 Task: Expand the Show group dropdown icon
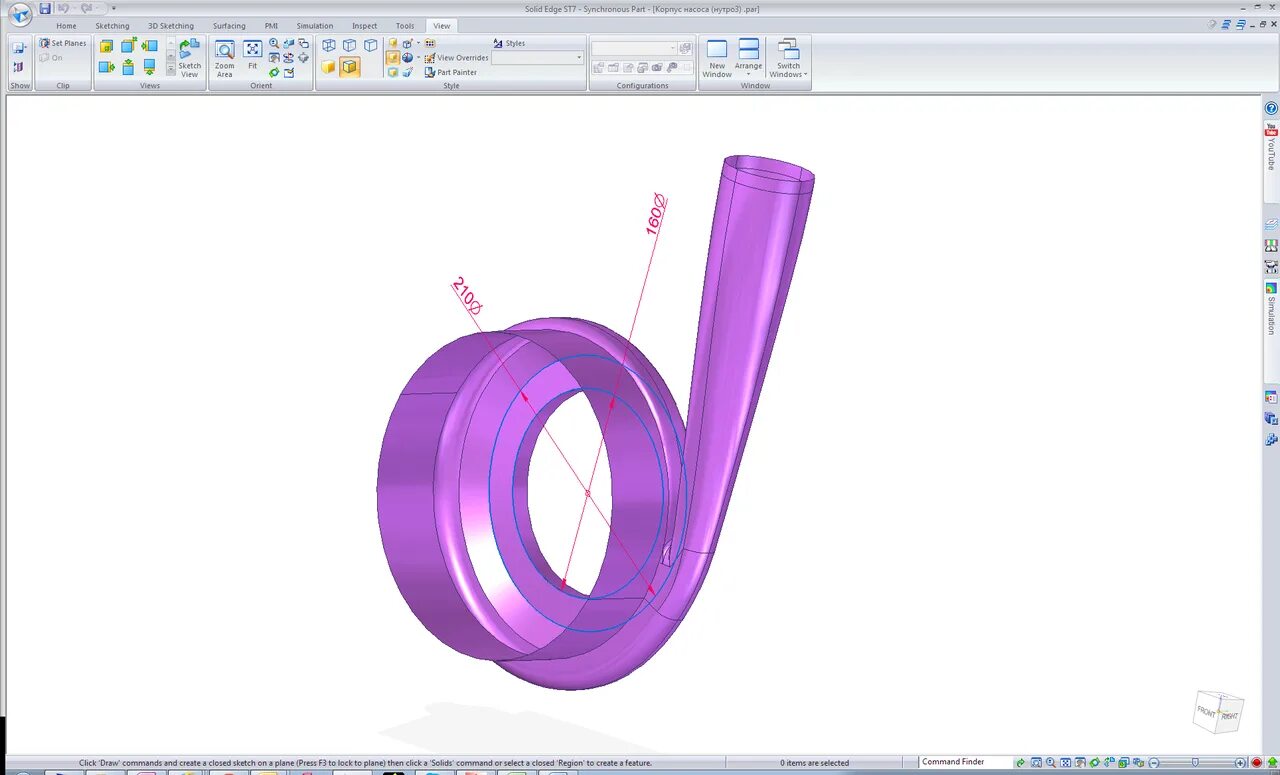pos(19,47)
